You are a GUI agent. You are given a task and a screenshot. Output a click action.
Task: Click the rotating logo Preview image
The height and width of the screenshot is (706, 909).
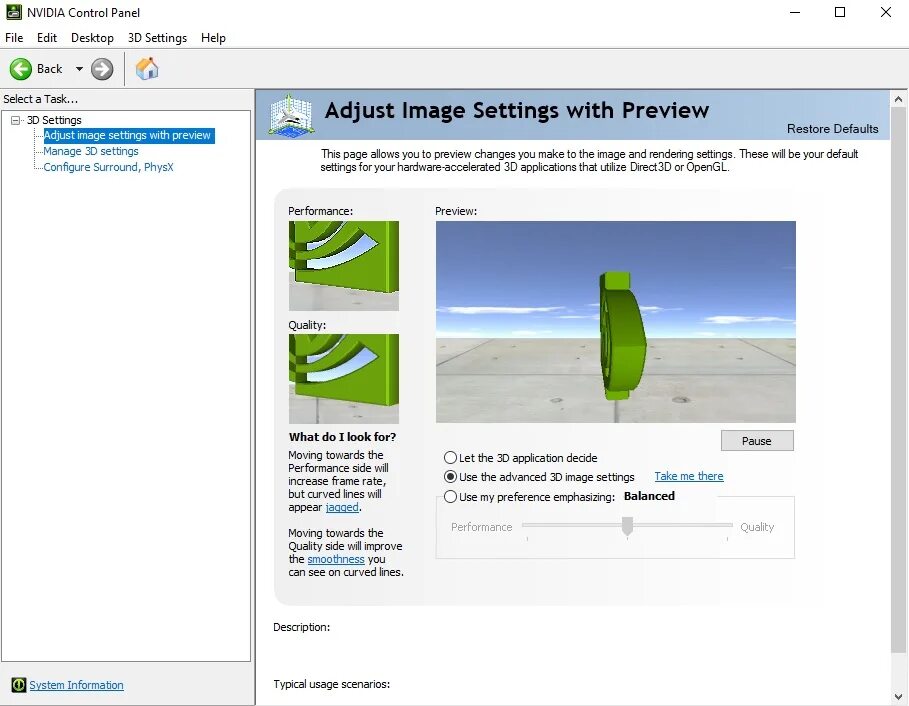click(x=616, y=322)
